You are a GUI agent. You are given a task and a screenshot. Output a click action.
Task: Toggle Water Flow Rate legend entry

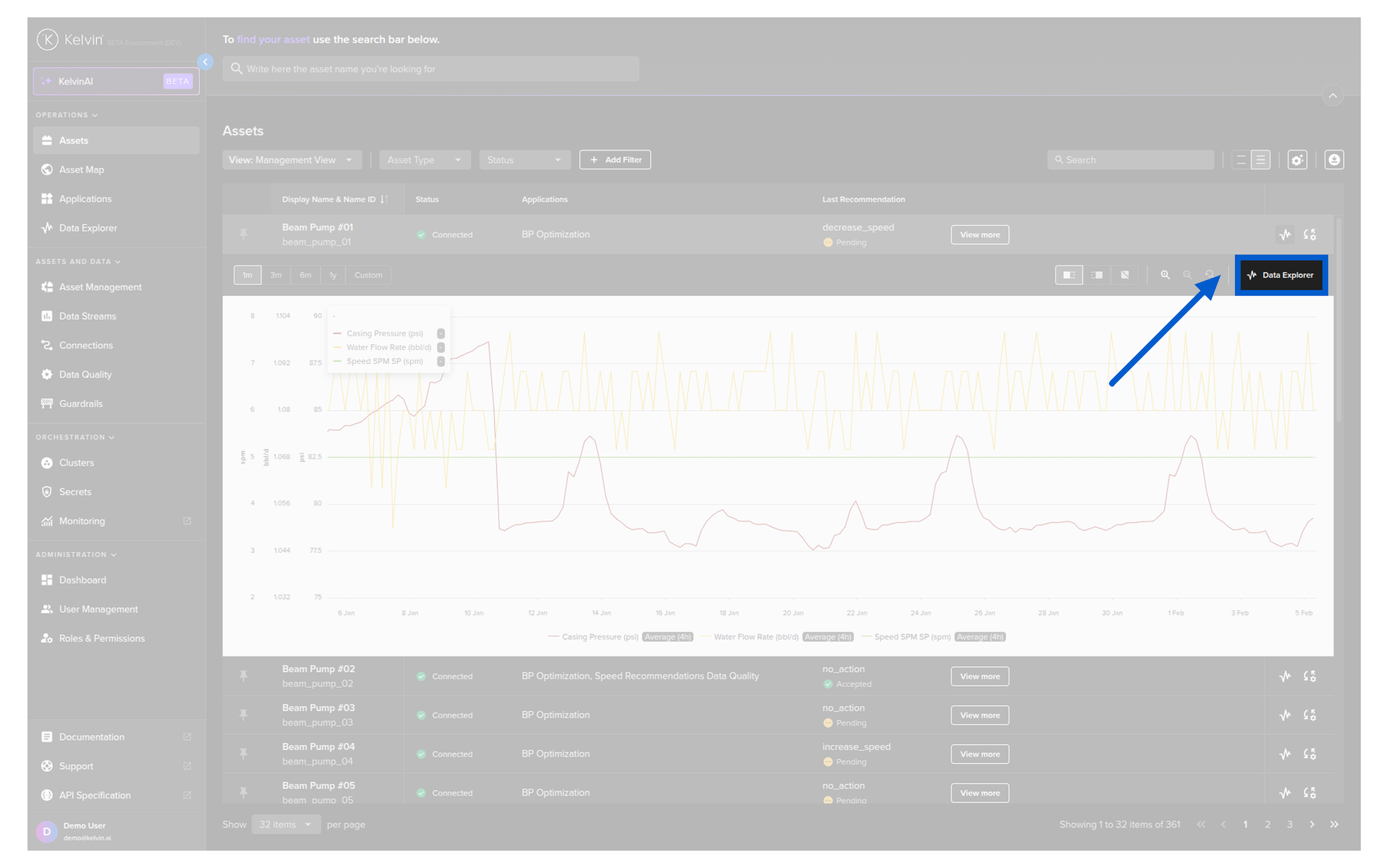point(755,637)
